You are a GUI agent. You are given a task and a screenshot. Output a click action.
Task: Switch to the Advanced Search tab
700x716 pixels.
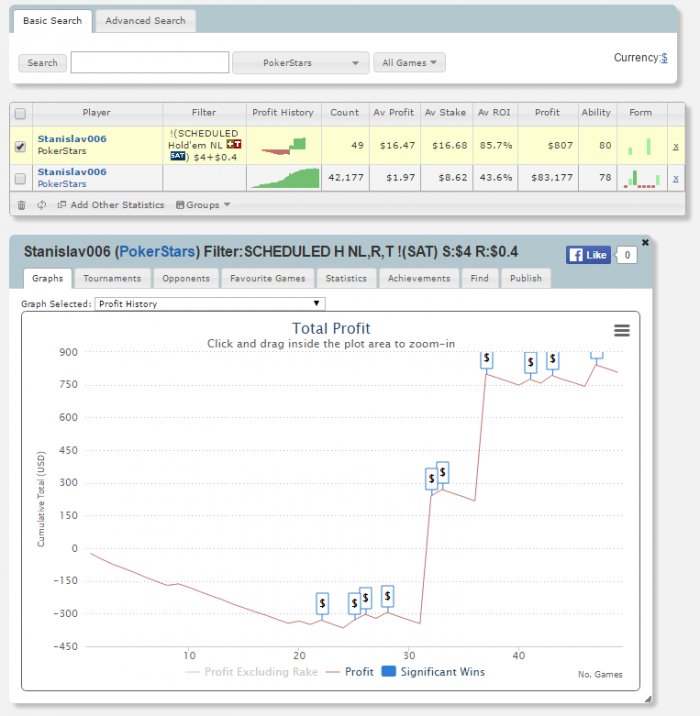(145, 21)
